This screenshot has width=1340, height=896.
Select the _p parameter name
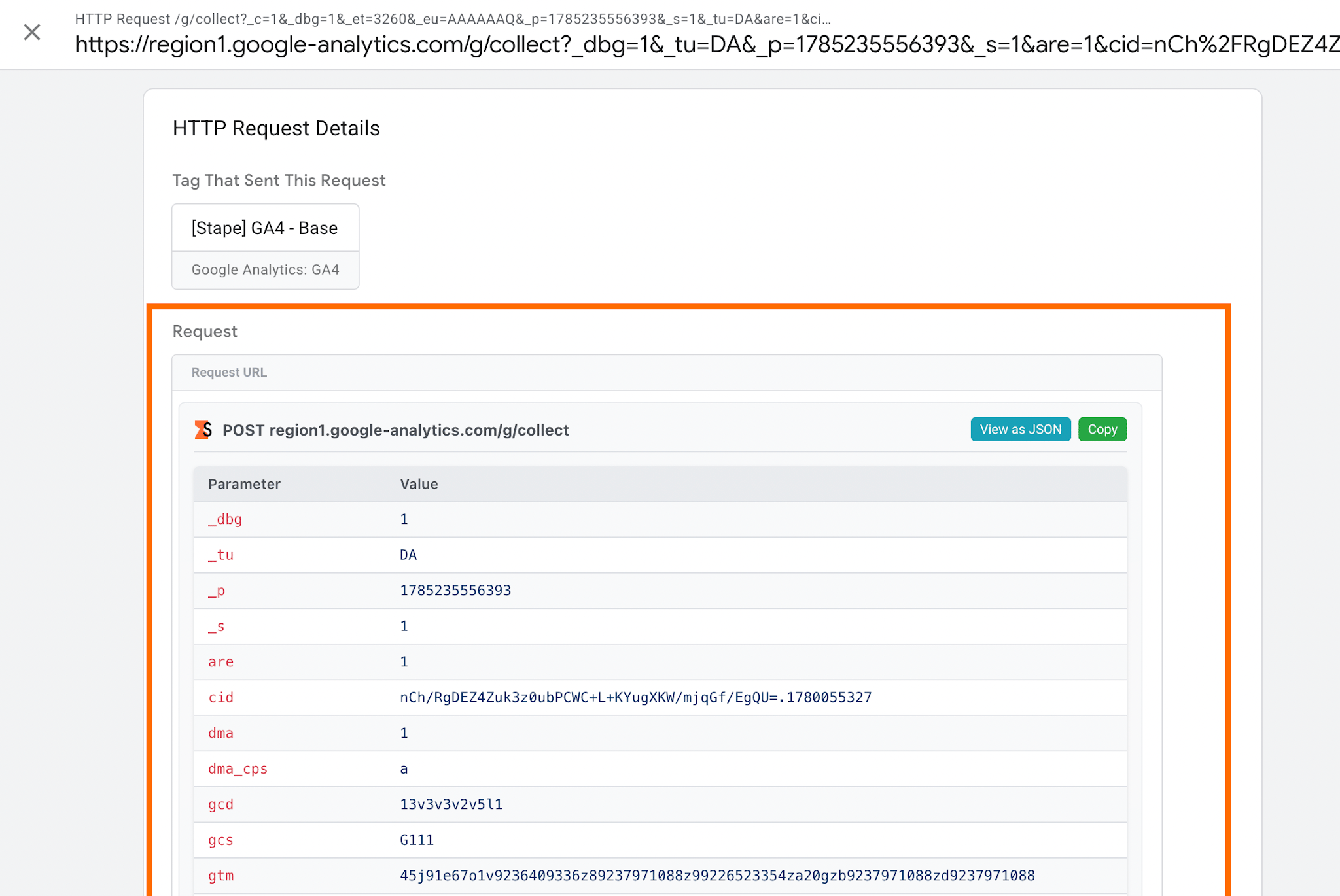(217, 591)
